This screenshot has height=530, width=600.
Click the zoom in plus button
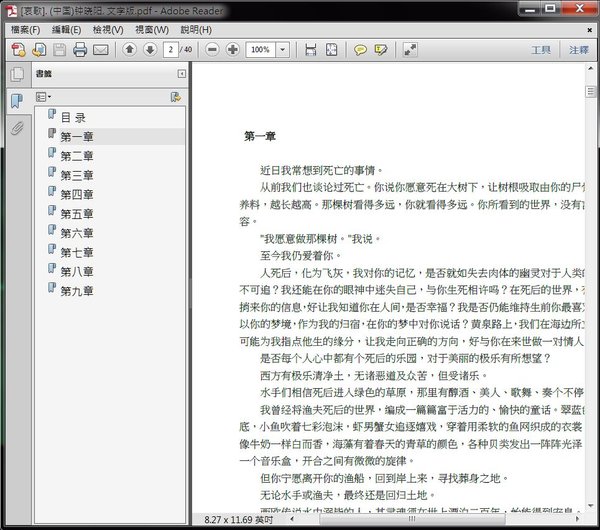pos(232,49)
